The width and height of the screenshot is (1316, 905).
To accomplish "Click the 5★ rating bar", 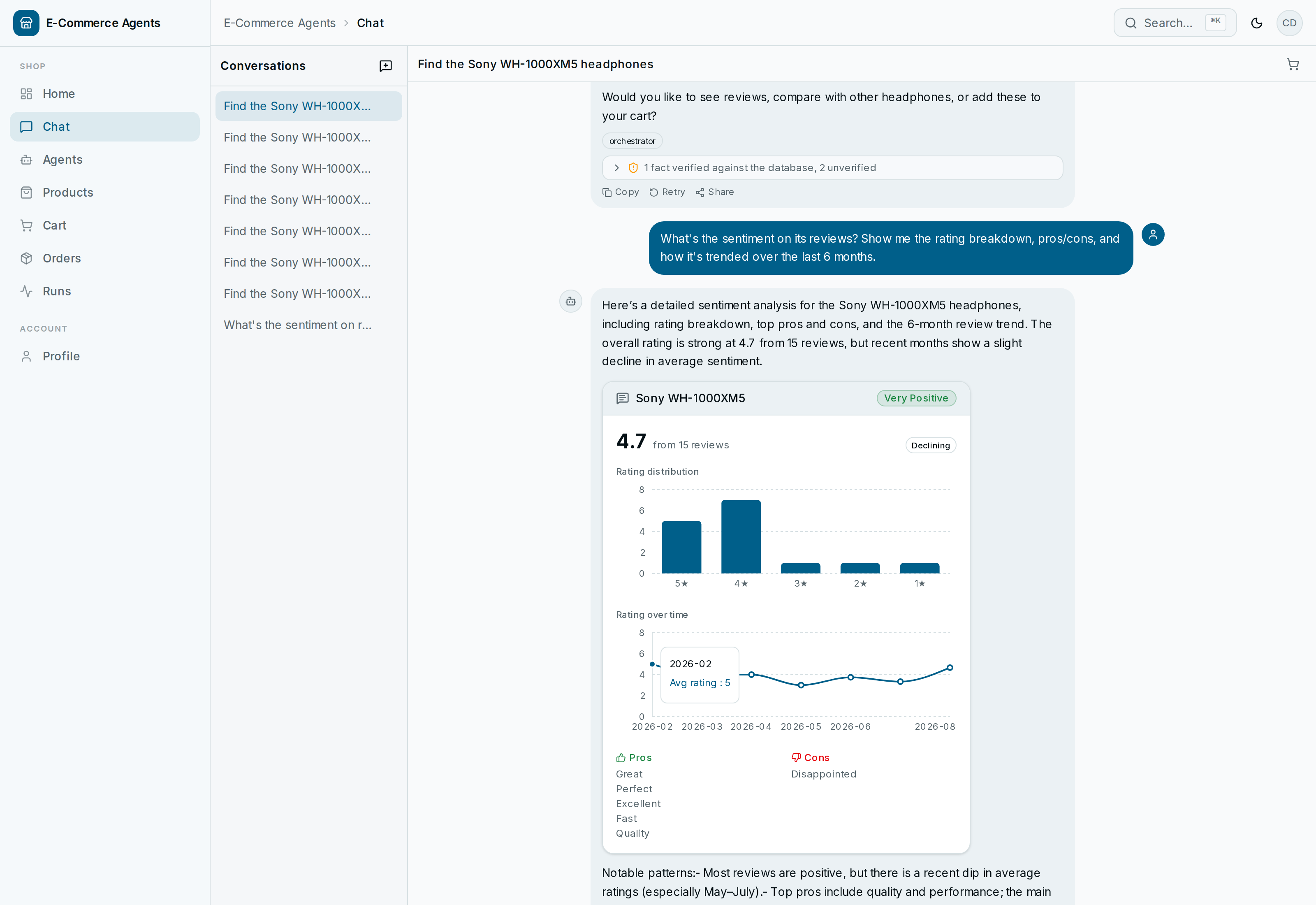I will pyautogui.click(x=681, y=547).
